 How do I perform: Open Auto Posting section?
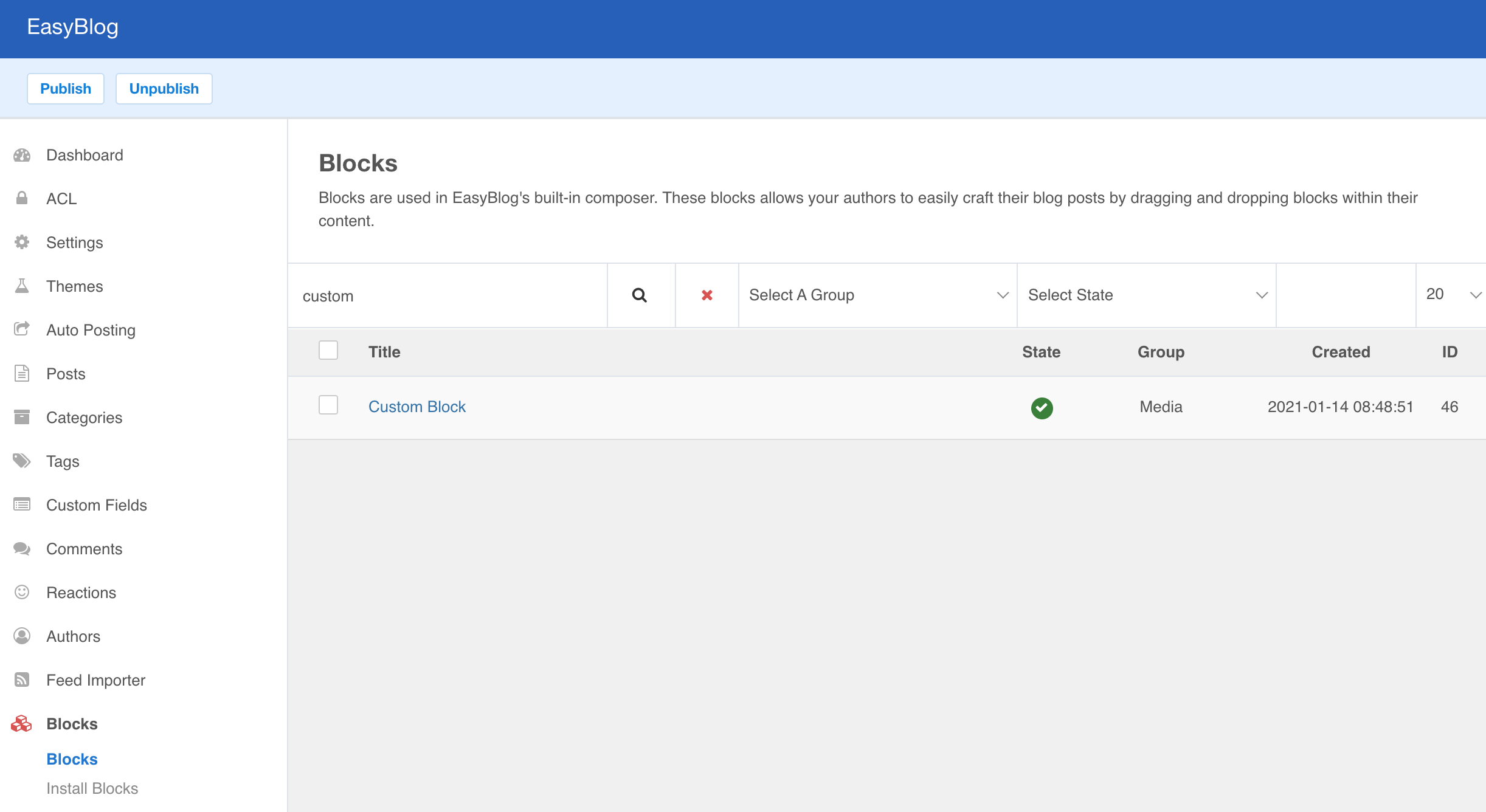91,330
